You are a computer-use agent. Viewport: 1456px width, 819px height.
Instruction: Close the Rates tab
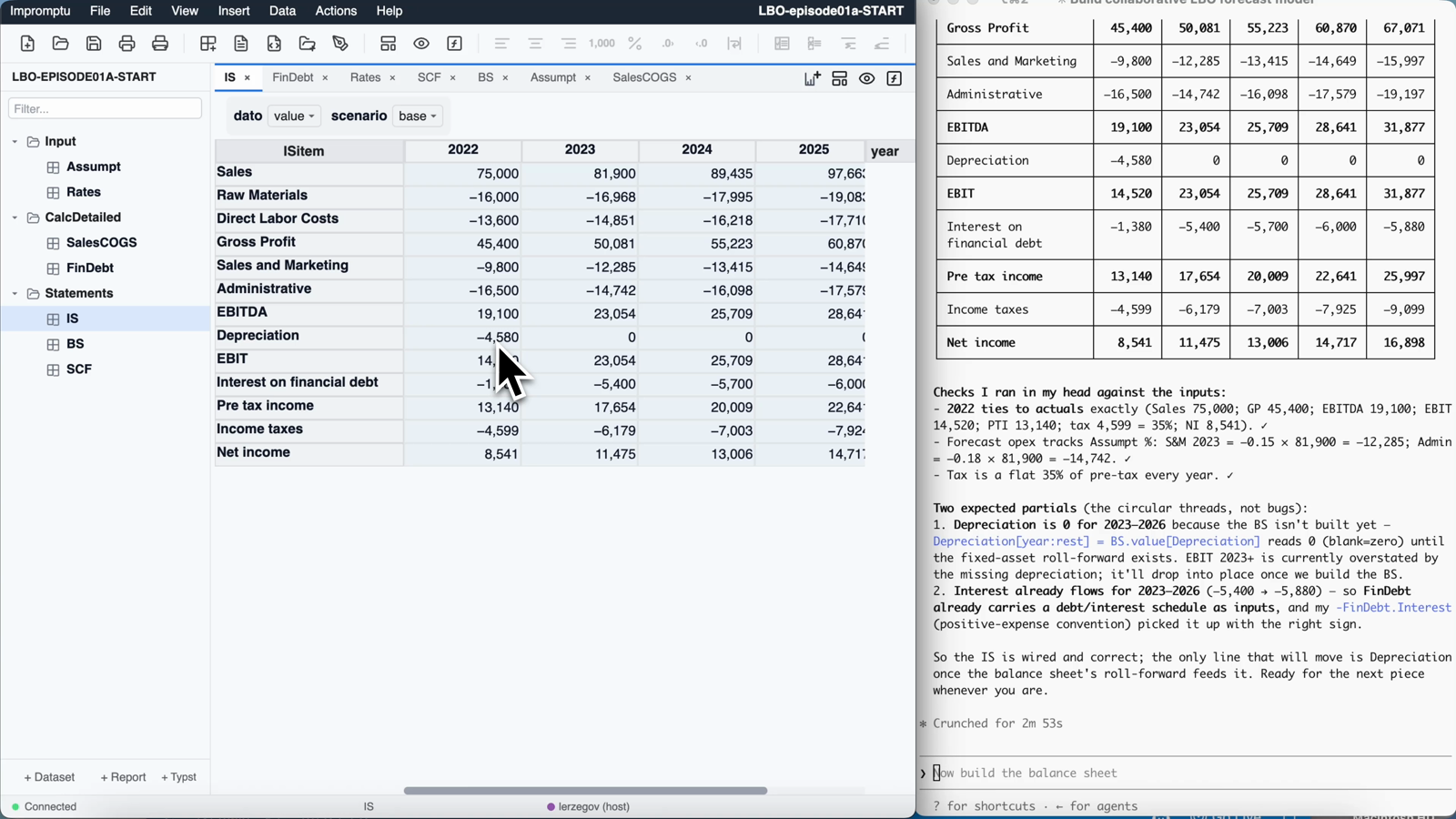click(392, 78)
